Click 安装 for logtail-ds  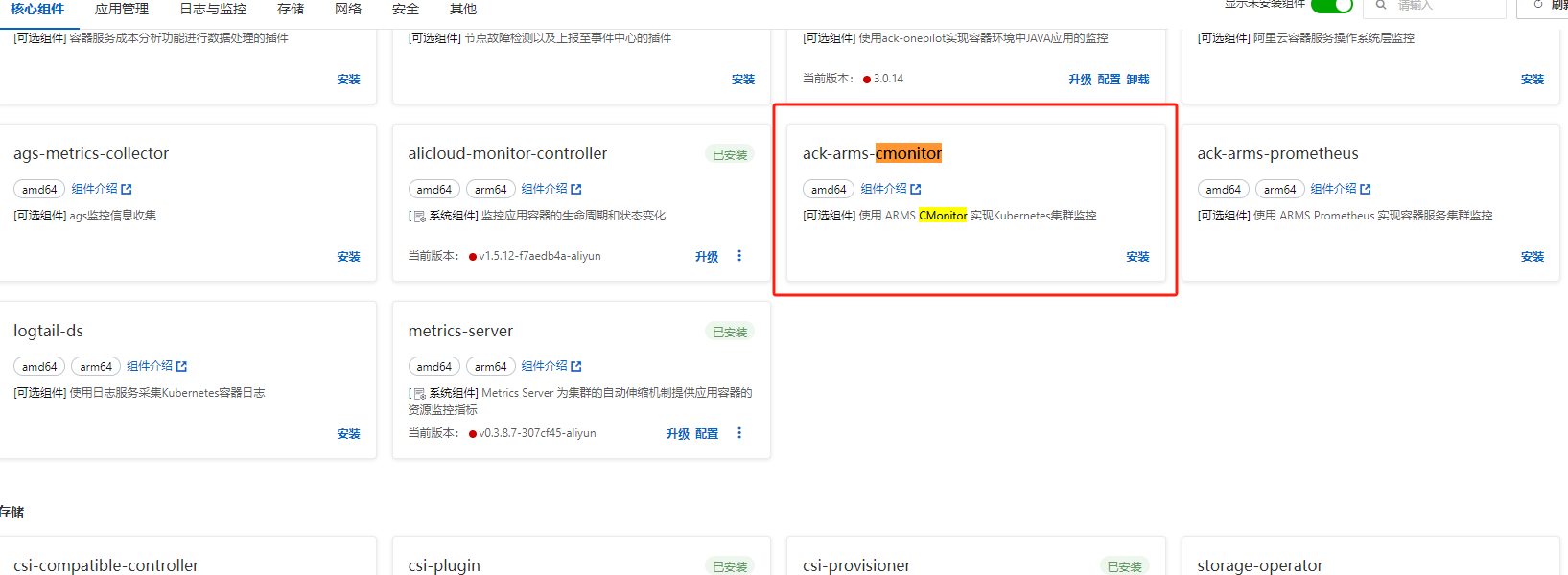point(349,434)
